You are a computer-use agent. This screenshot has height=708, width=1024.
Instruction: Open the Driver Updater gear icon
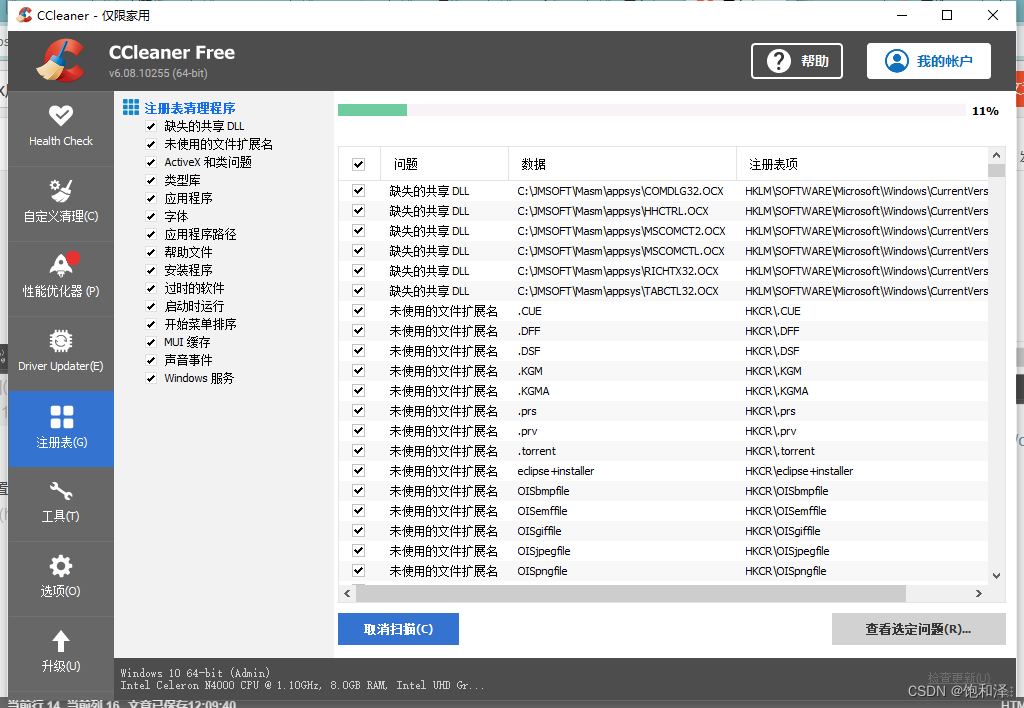[x=61, y=341]
